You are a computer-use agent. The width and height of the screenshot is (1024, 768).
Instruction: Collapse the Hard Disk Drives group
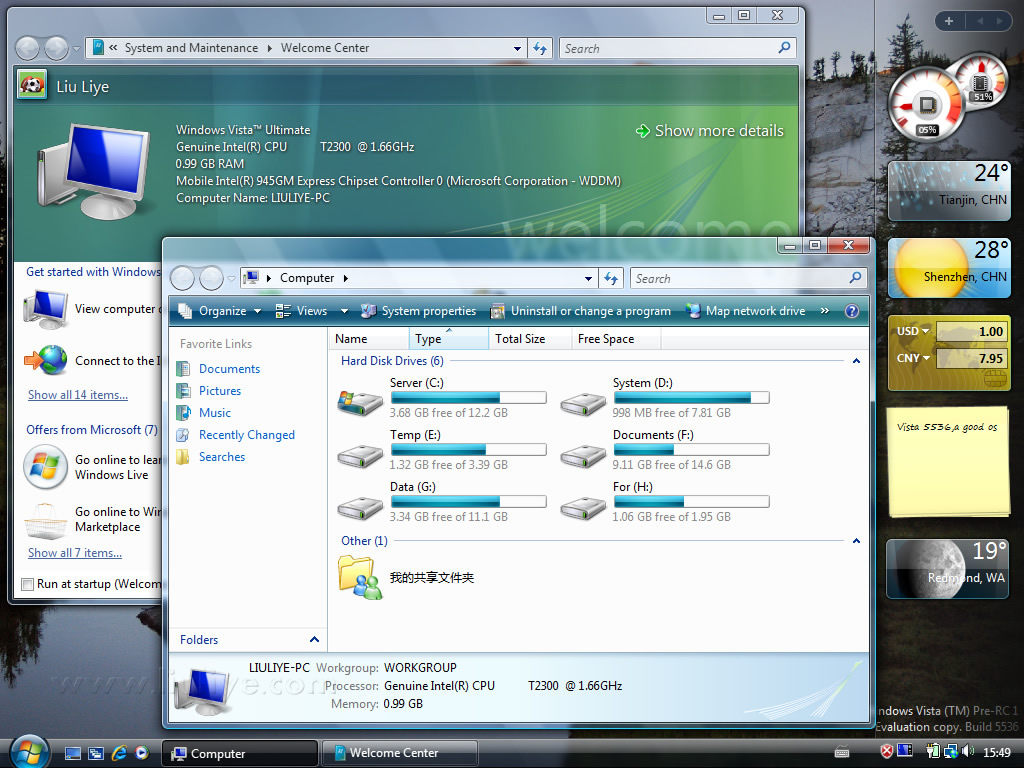pos(856,361)
